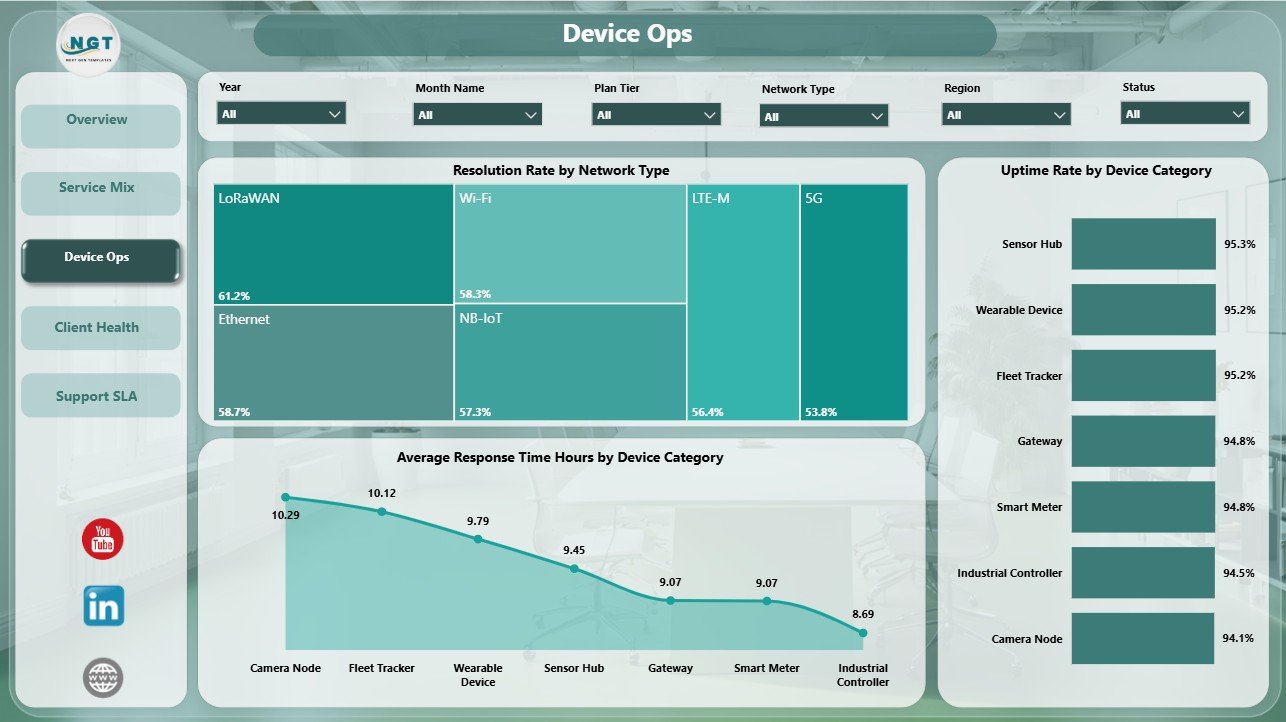Image resolution: width=1286 pixels, height=722 pixels.
Task: Go to the Overview page
Action: [x=101, y=126]
